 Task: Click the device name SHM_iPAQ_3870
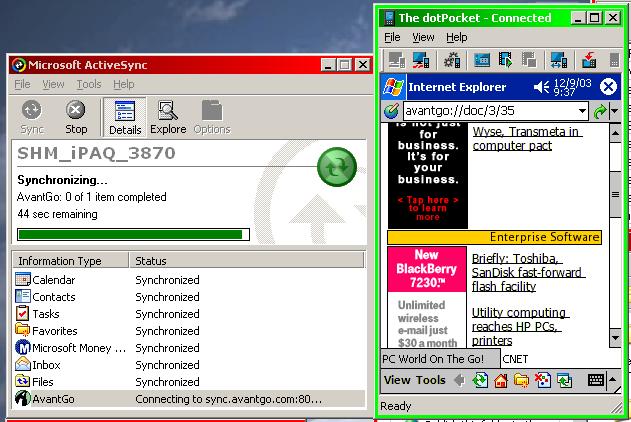coord(97,153)
